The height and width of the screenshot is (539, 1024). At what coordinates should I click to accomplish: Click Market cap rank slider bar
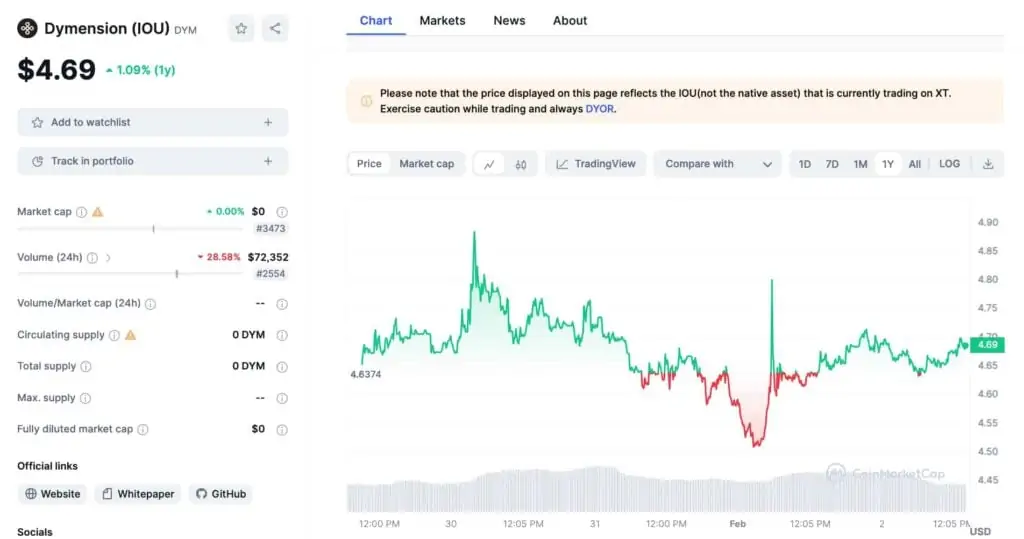point(130,229)
